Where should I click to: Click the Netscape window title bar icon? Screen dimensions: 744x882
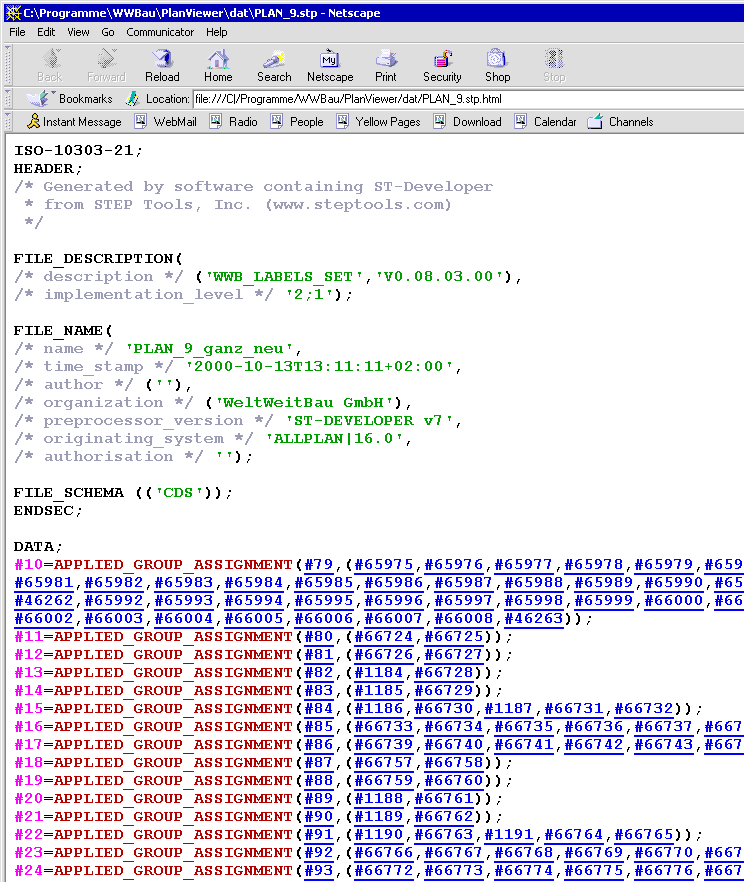point(12,12)
